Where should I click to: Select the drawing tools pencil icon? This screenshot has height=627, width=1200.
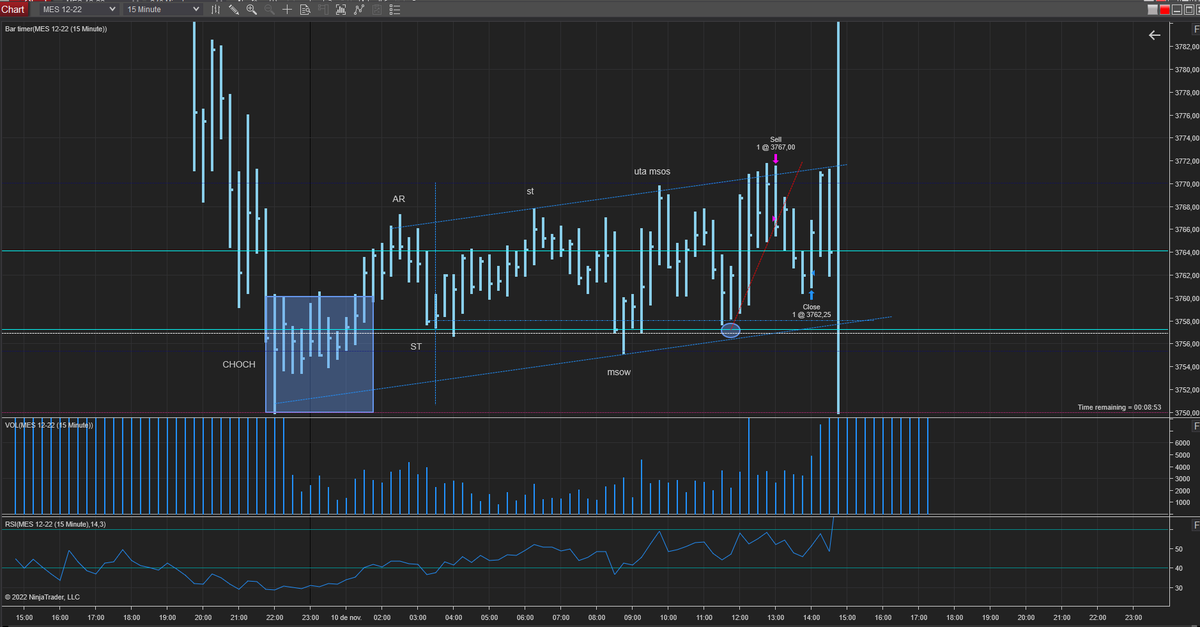(234, 9)
